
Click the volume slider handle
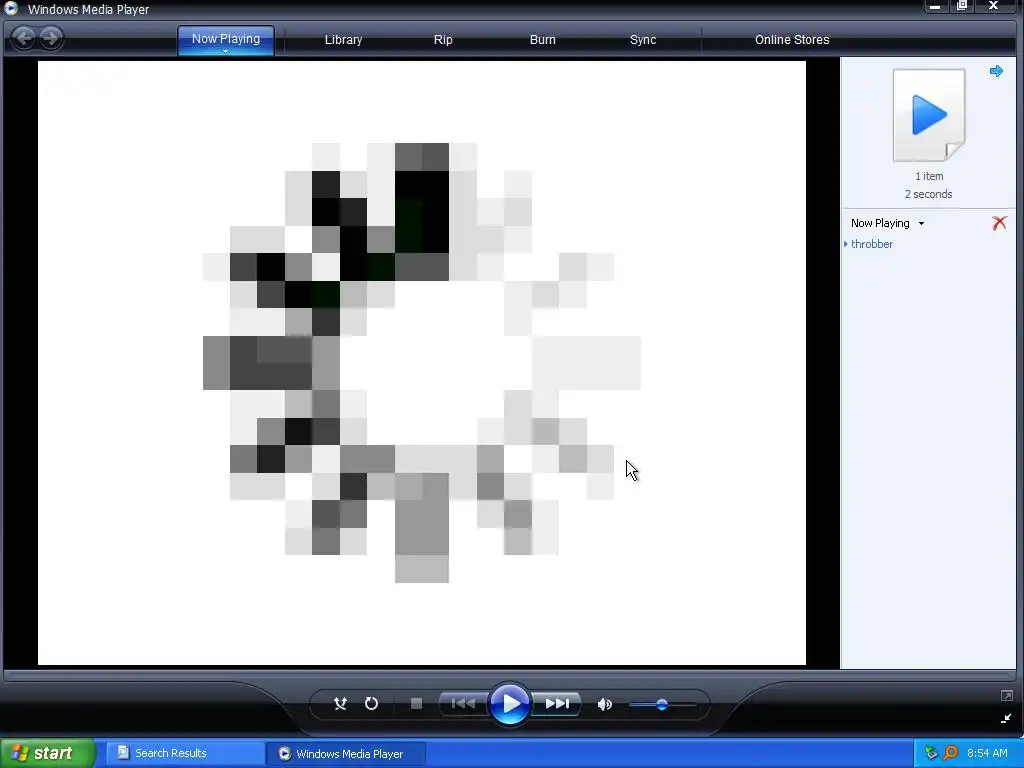tap(662, 705)
